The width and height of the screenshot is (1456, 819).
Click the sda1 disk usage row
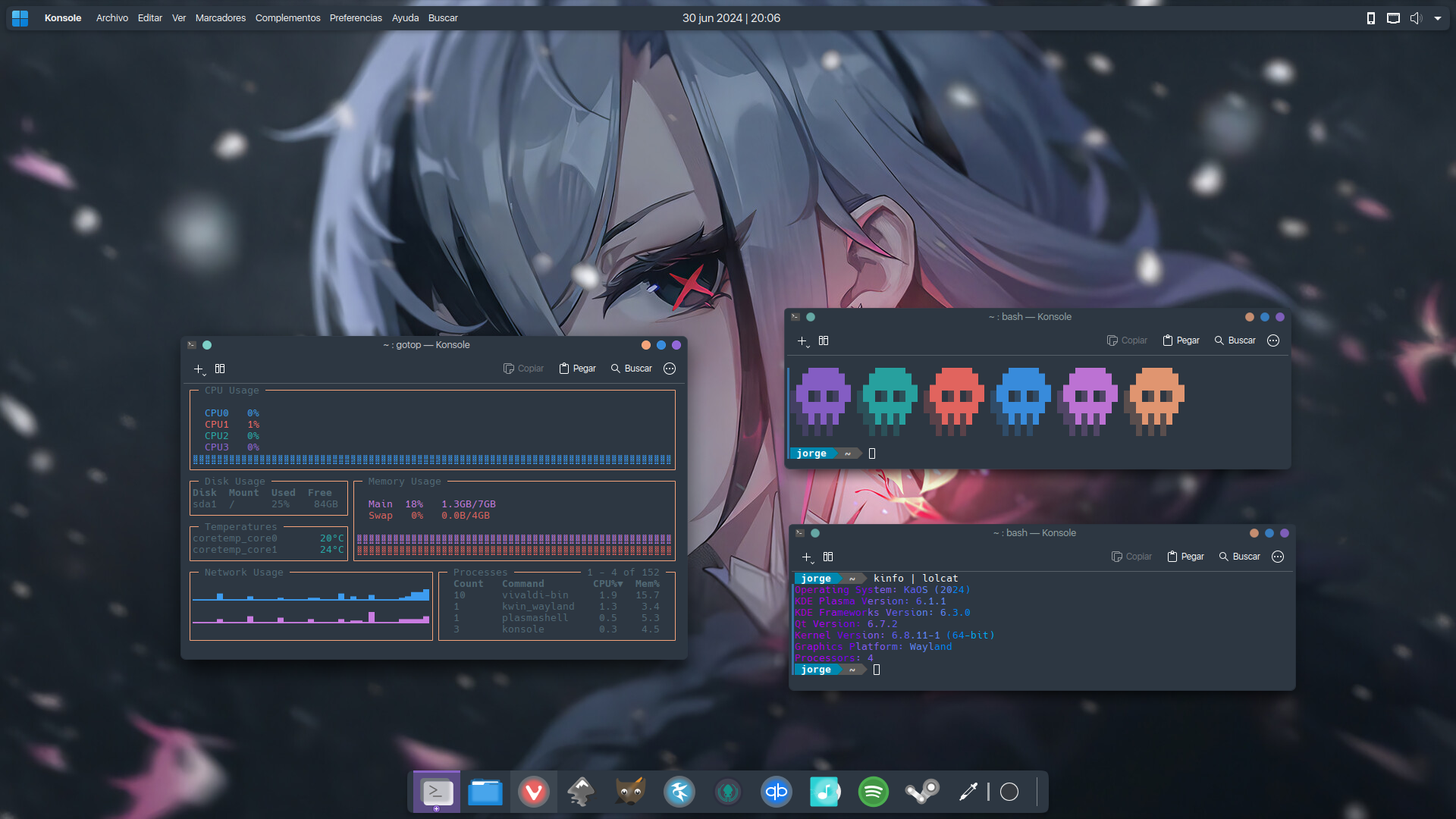pos(265,504)
